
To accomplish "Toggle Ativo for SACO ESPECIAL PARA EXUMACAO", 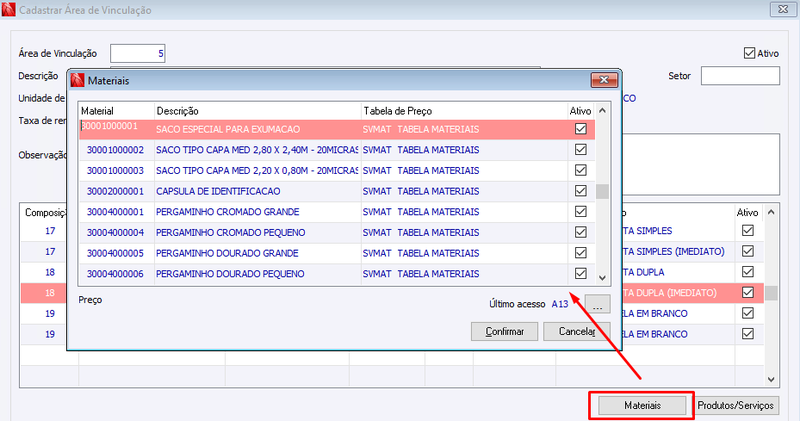I will point(581,129).
